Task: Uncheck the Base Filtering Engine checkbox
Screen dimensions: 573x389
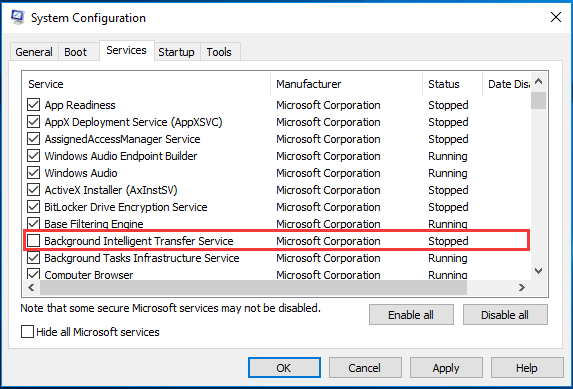Action: click(33, 223)
